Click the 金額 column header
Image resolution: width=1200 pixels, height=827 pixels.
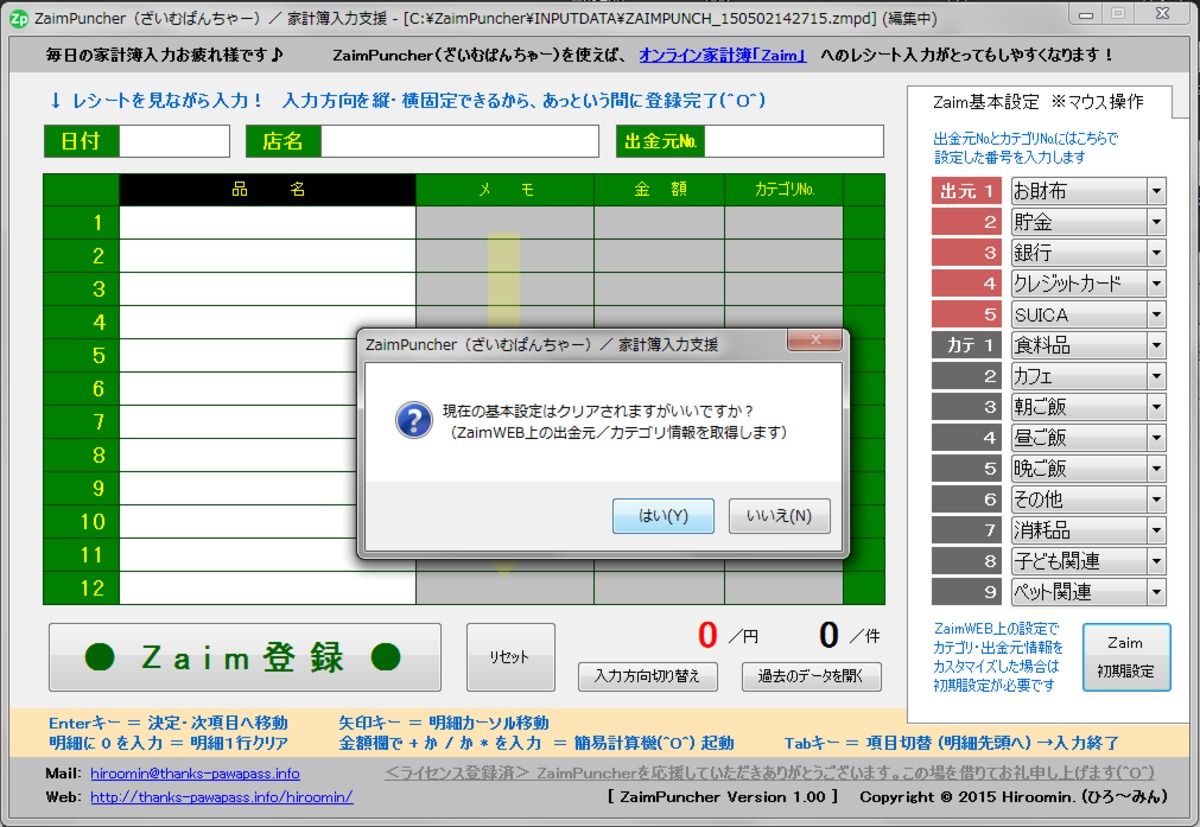tap(659, 190)
